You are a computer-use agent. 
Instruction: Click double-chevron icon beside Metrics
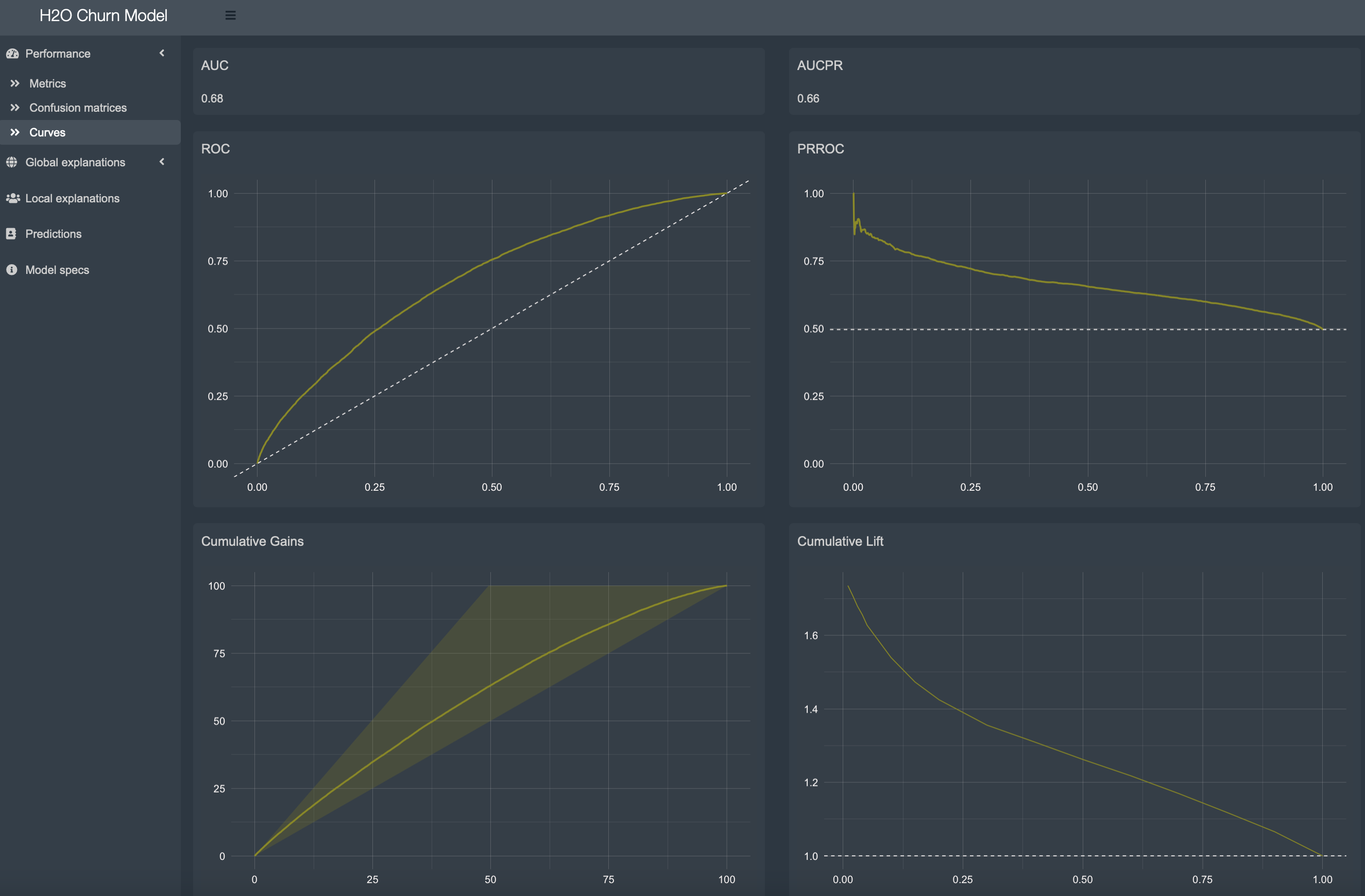15,84
